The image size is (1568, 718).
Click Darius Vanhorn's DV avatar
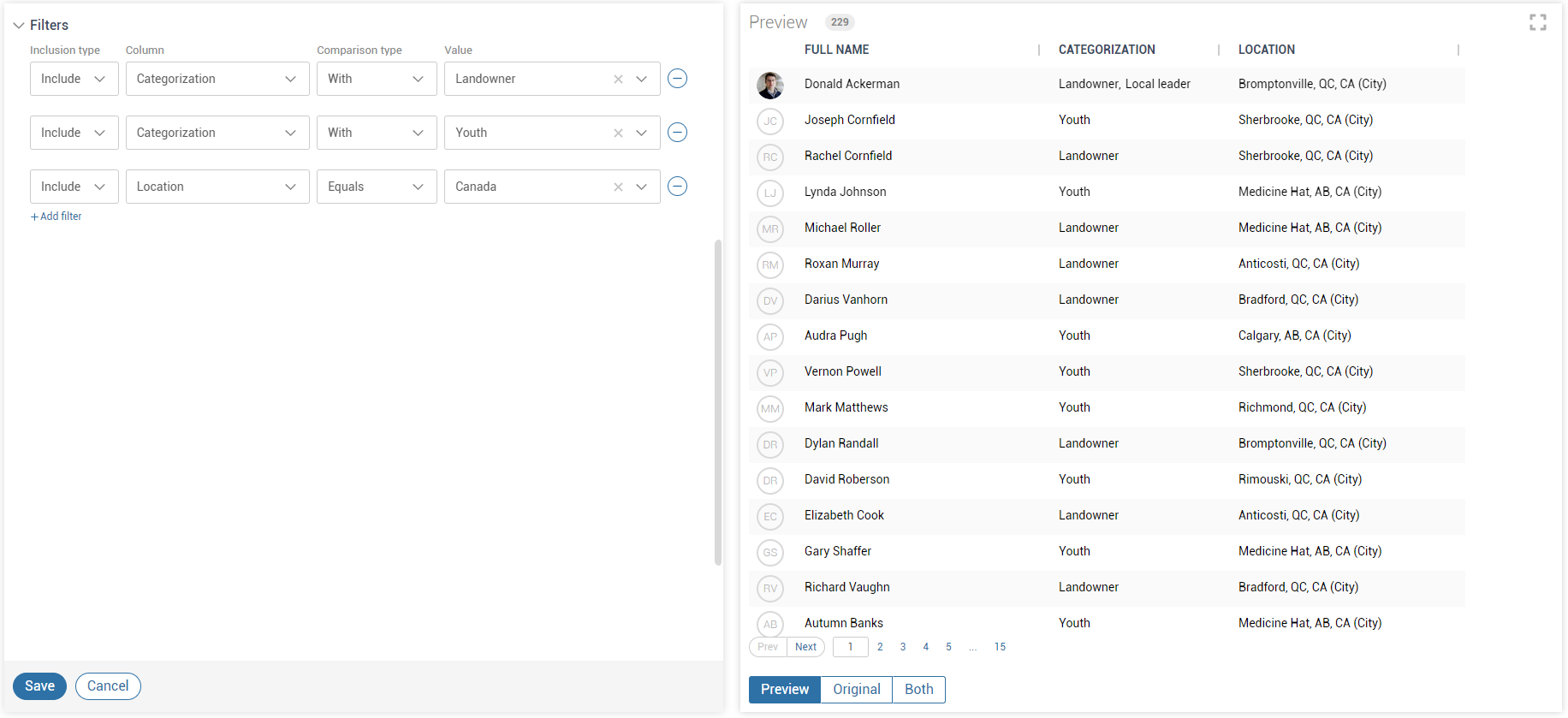click(x=770, y=300)
